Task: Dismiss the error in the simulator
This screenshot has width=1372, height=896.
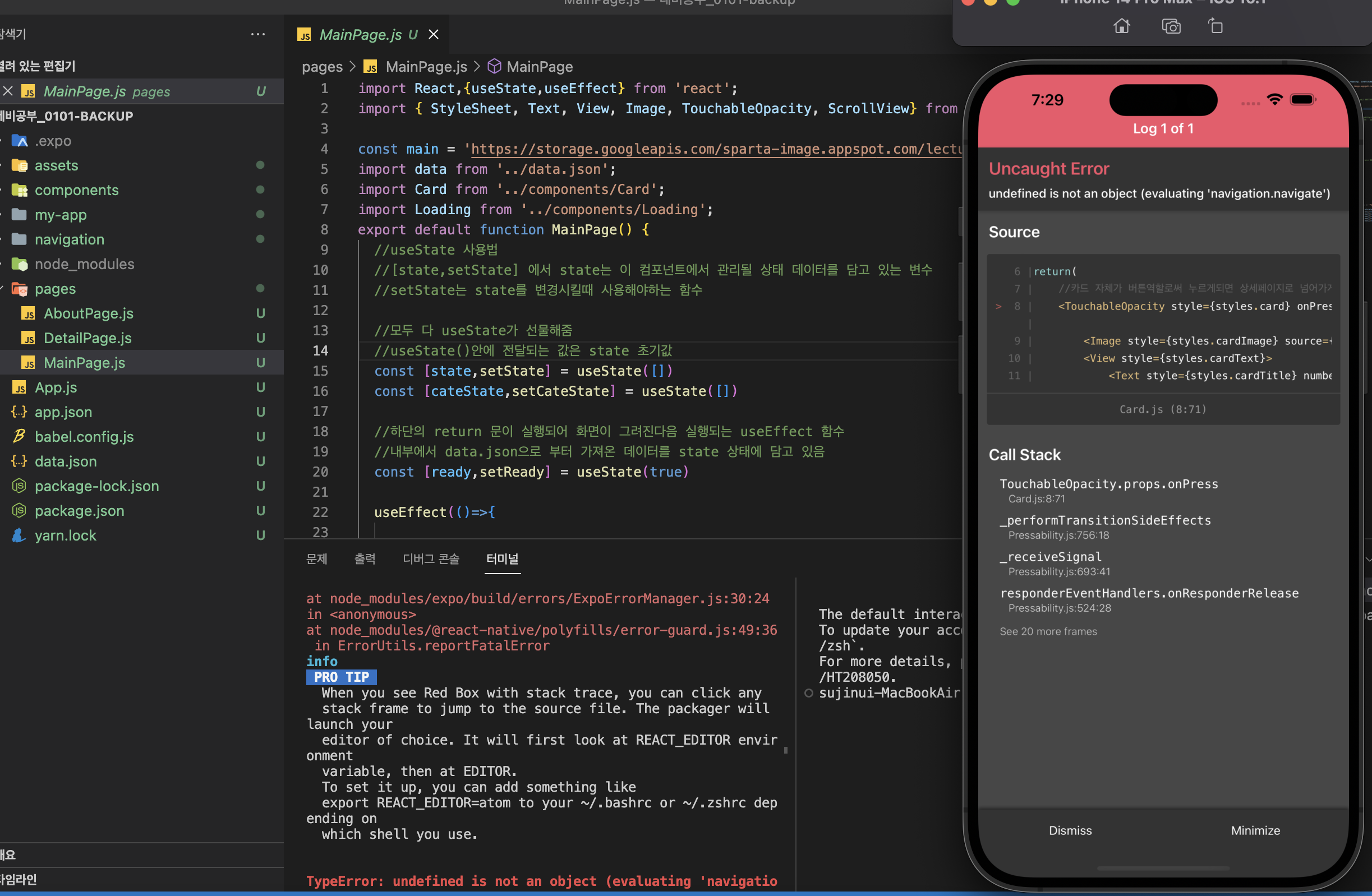Action: pyautogui.click(x=1070, y=830)
